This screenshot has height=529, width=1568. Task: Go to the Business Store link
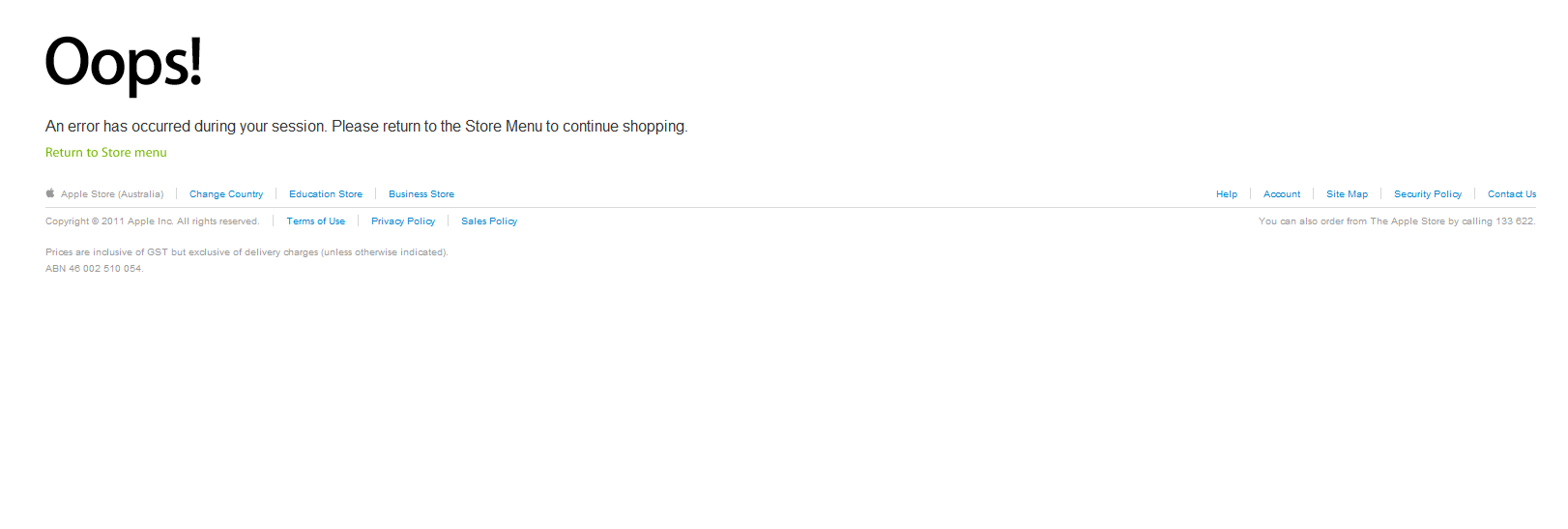pos(421,194)
